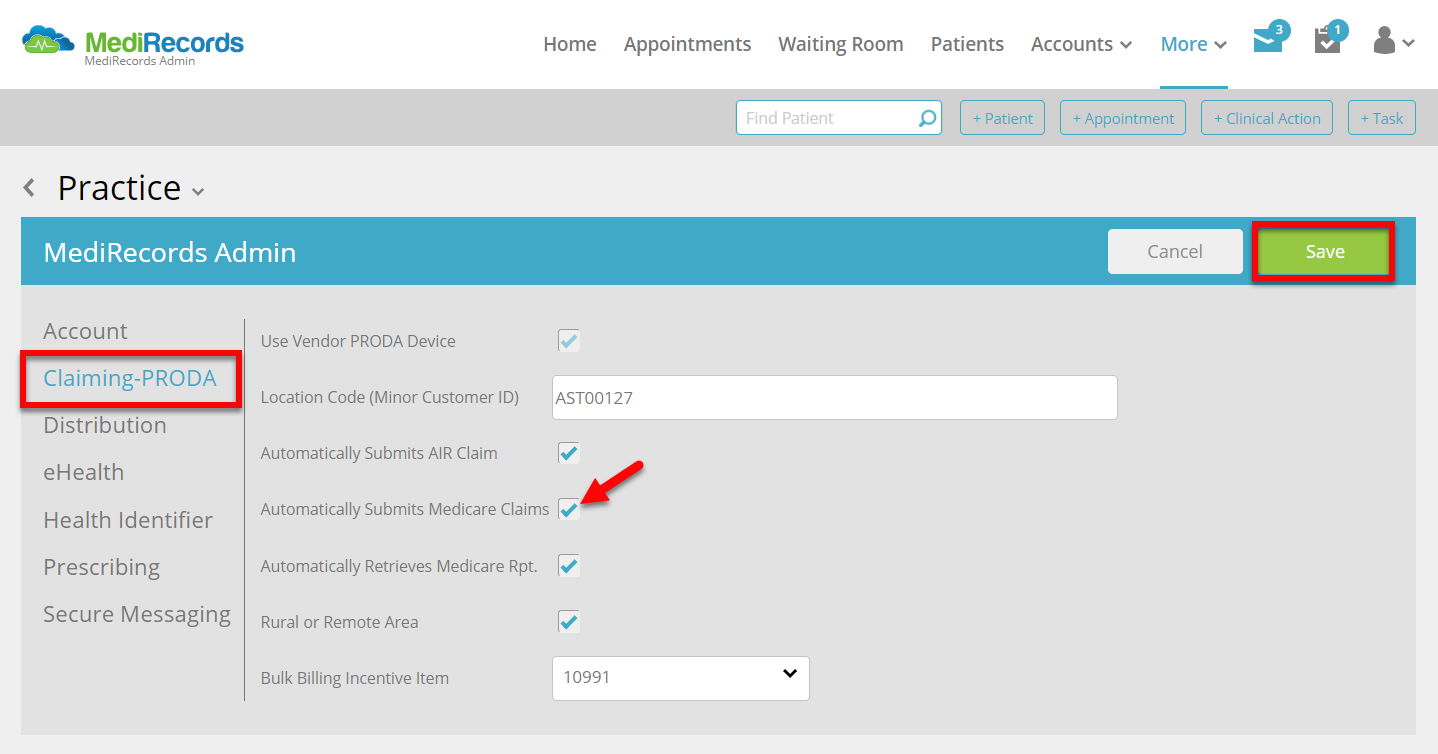Select the Prescribing tab

click(101, 567)
